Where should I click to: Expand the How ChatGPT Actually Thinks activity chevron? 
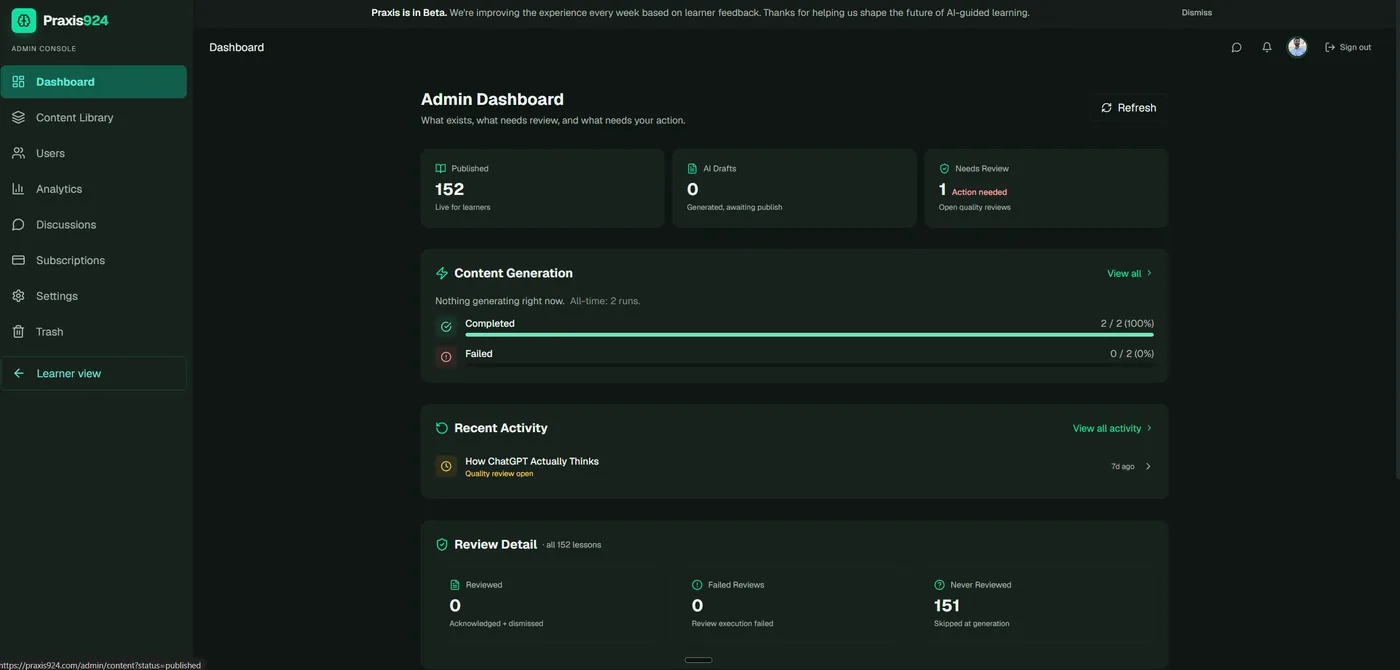pyautogui.click(x=1148, y=466)
